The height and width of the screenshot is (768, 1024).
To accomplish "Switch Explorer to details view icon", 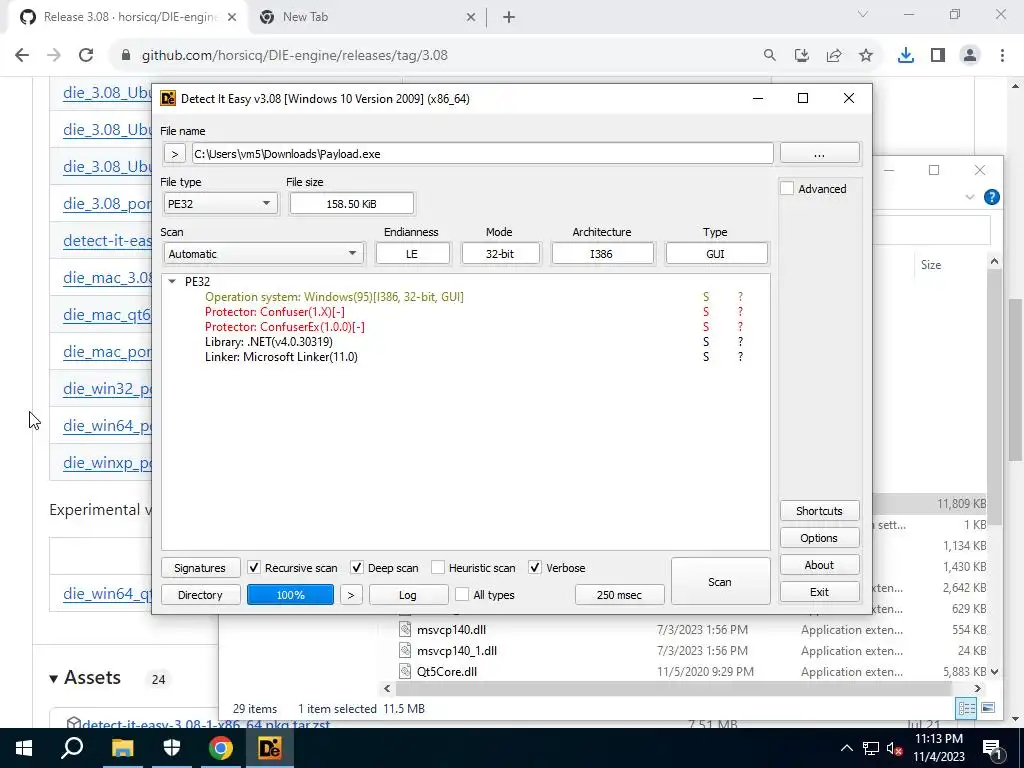I will point(966,708).
